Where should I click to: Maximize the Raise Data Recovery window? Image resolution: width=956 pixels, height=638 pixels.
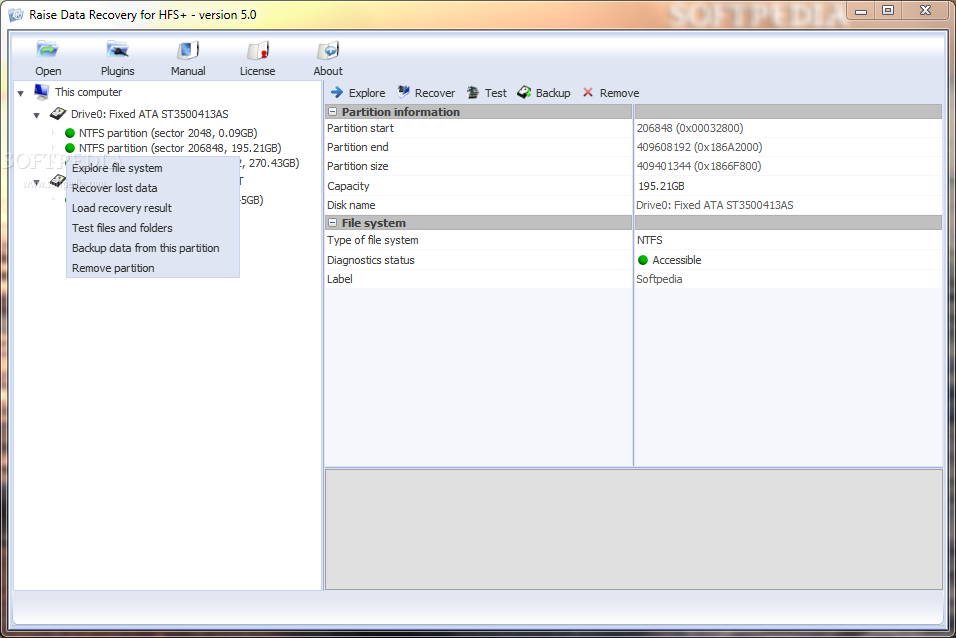coord(888,10)
